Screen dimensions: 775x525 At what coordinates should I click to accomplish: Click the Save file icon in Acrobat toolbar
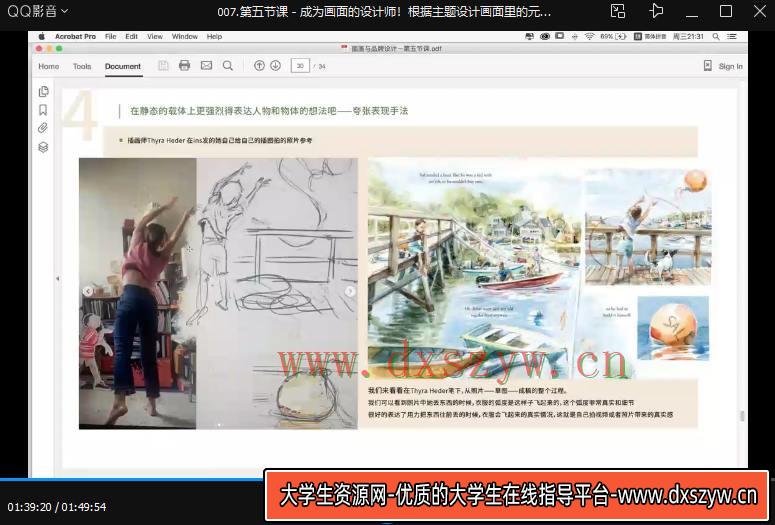163,66
